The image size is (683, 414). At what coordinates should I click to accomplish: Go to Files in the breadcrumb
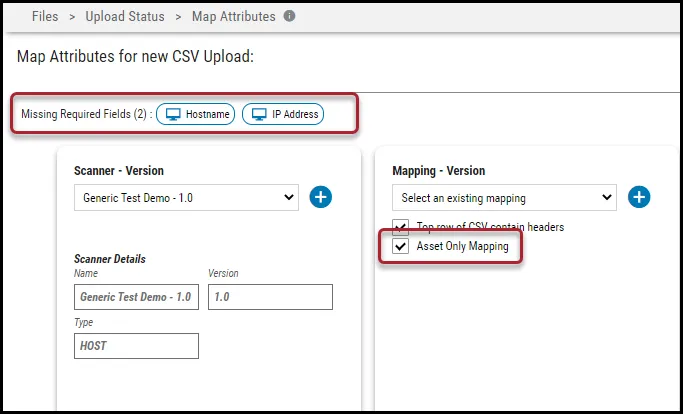point(45,17)
